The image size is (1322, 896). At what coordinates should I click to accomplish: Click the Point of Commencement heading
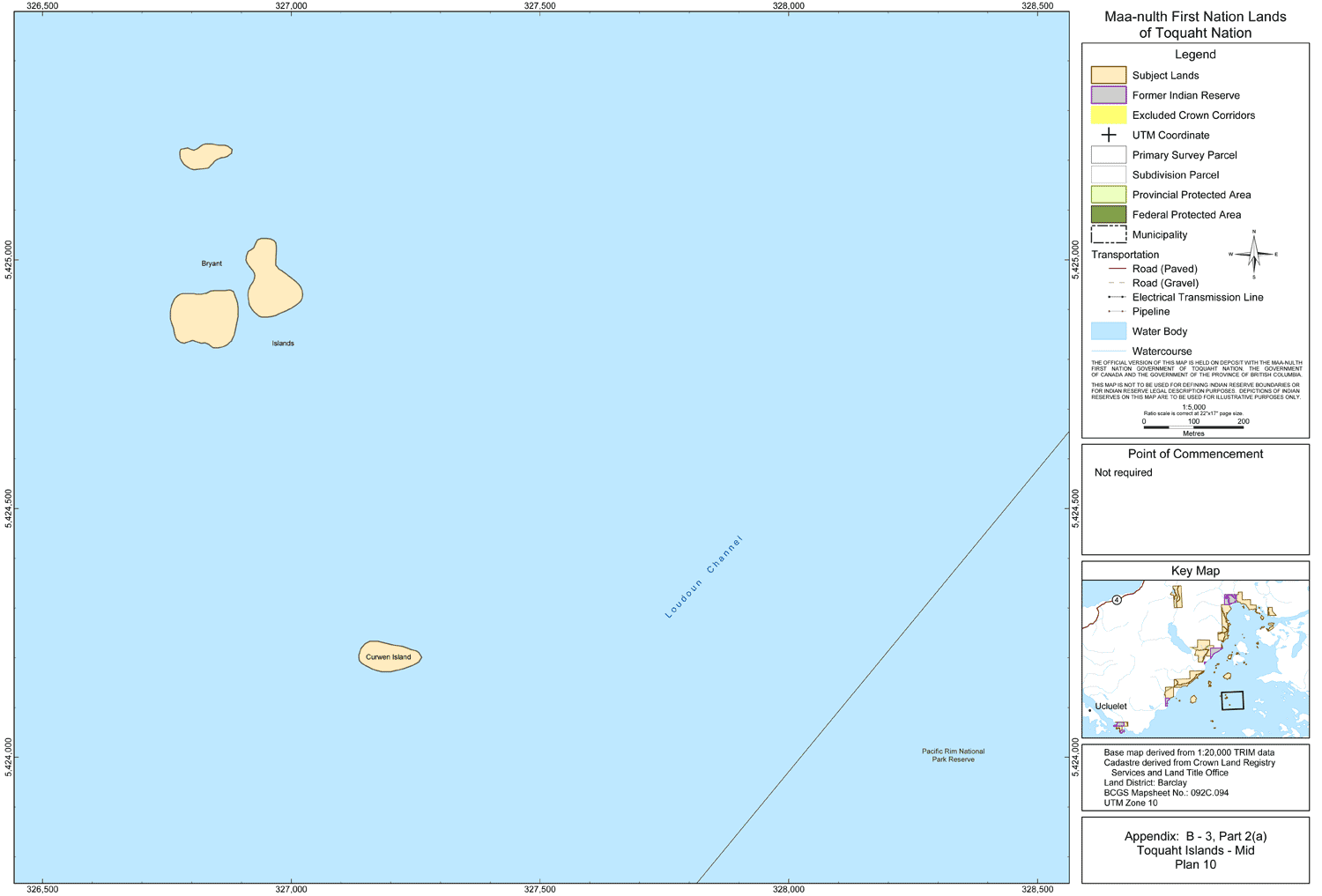(1195, 454)
